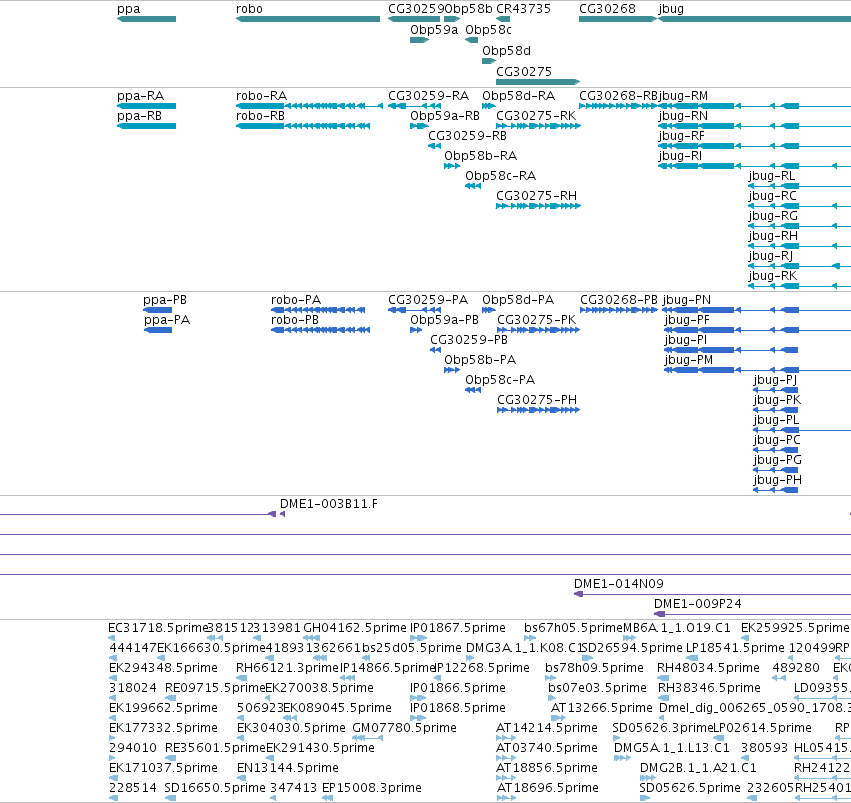
Task: Click the jbug-RL transcript label
Action: pyautogui.click(x=772, y=176)
